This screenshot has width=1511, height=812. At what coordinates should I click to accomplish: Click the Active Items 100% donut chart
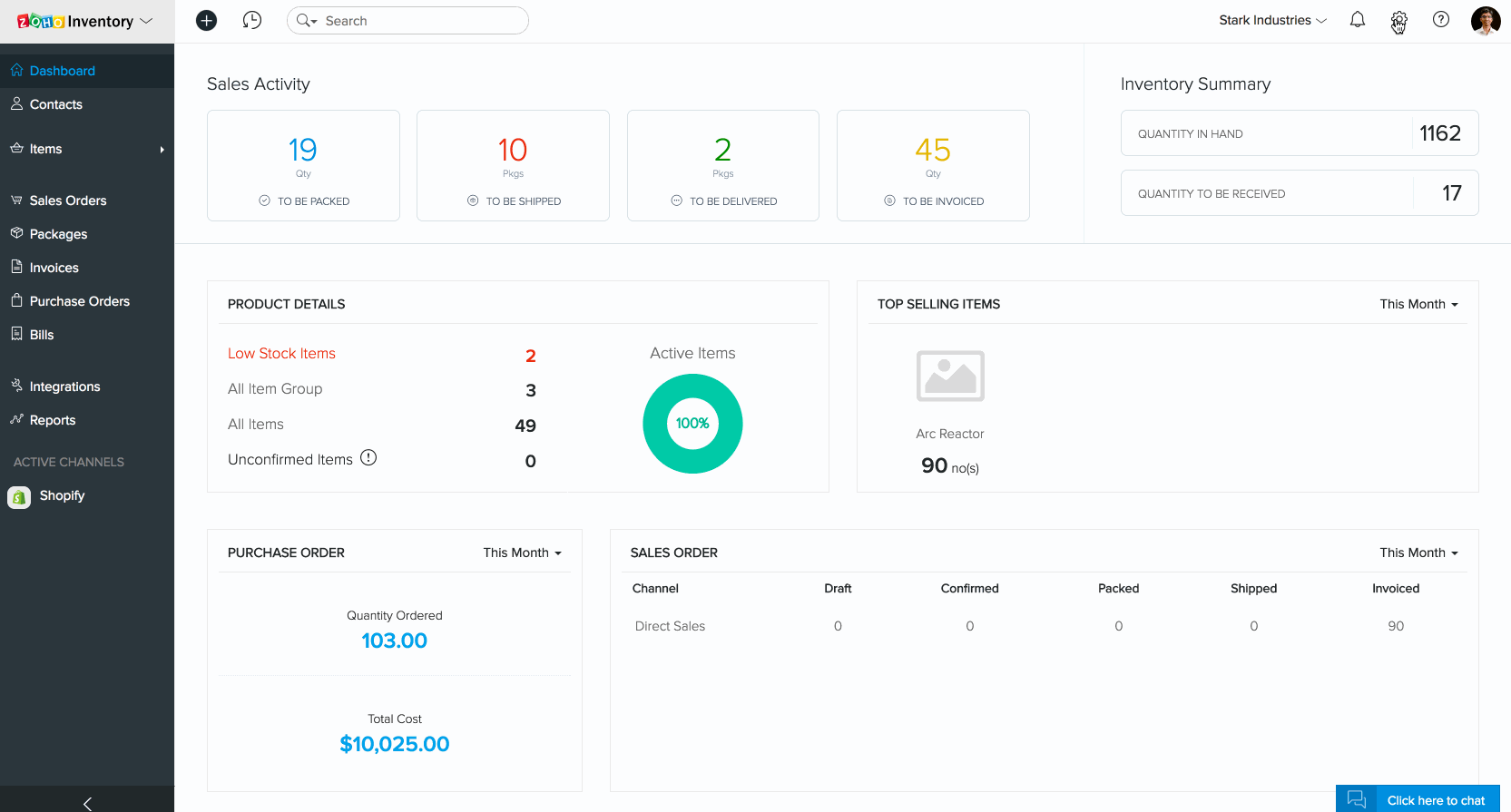point(692,424)
